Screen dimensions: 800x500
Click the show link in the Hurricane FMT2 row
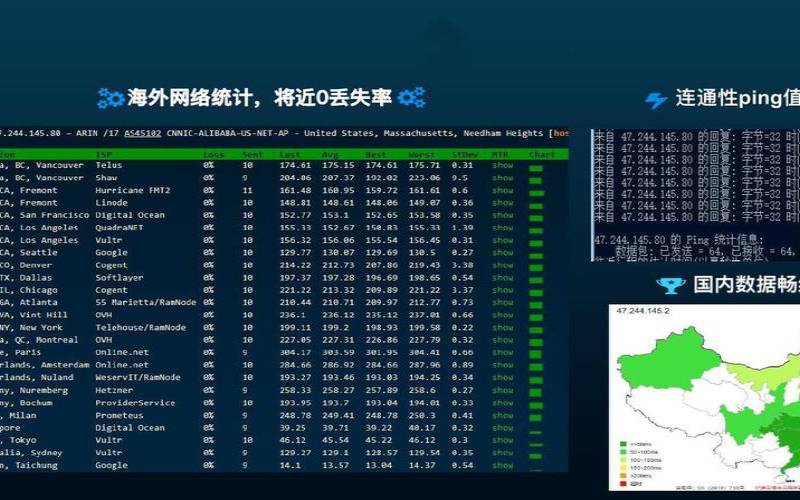[503, 190]
